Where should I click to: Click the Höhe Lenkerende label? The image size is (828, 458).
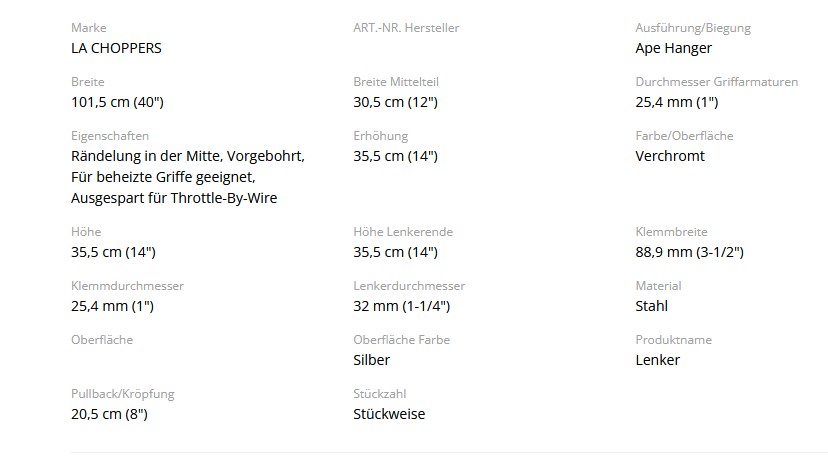pos(403,232)
